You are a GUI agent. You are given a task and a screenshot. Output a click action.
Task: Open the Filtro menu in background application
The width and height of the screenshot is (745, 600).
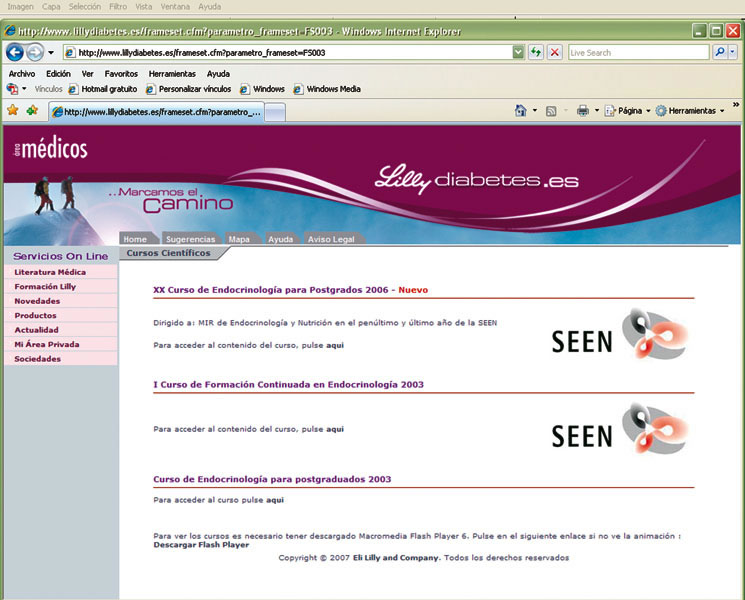pos(118,7)
